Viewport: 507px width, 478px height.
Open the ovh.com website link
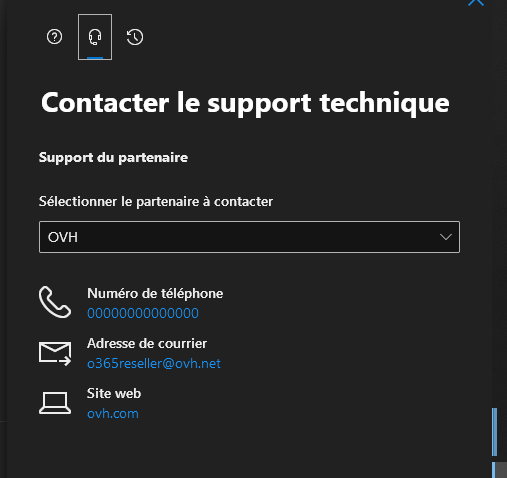113,414
